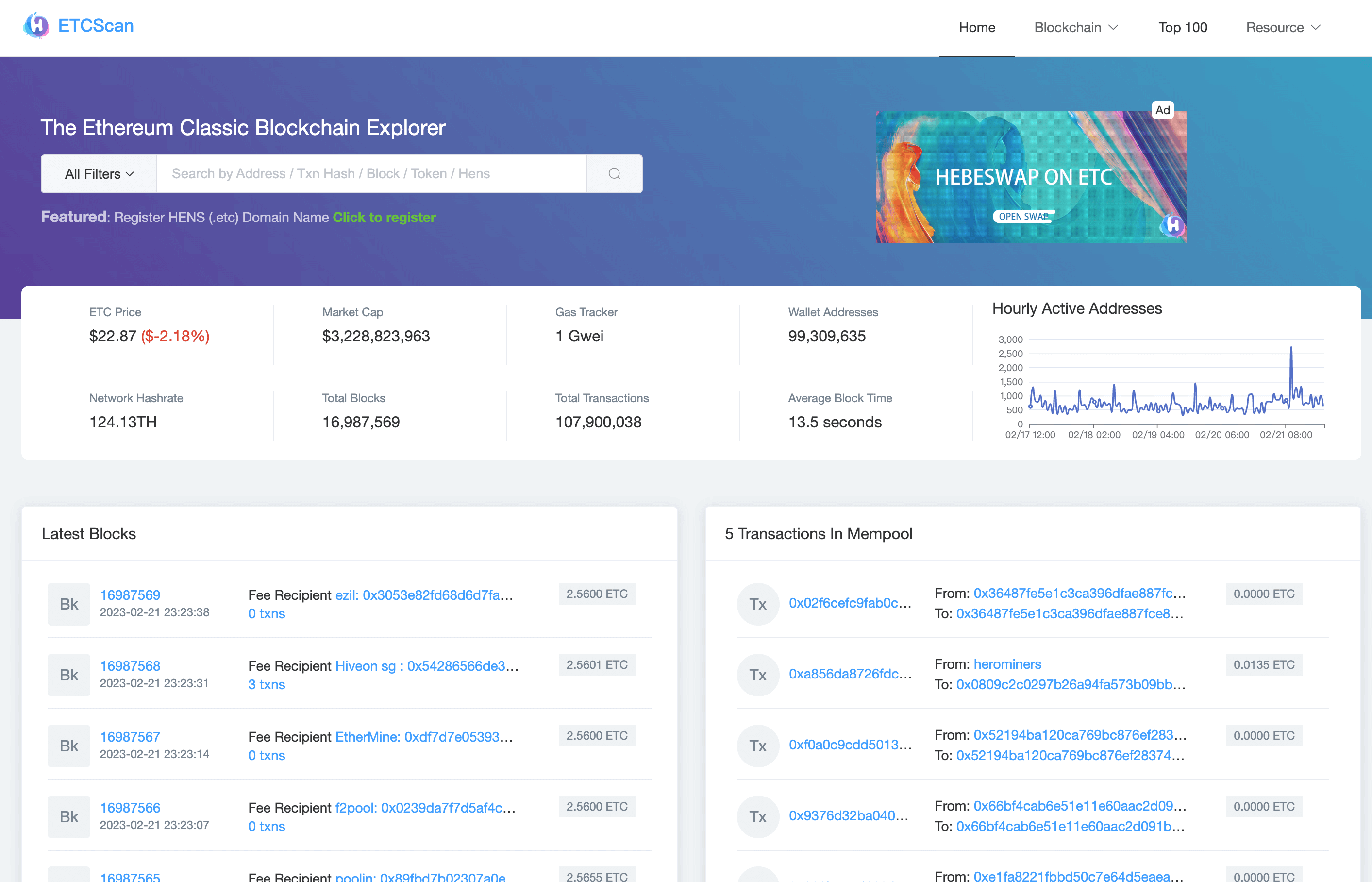The height and width of the screenshot is (882, 1372).
Task: Click the search address input field
Action: point(371,173)
